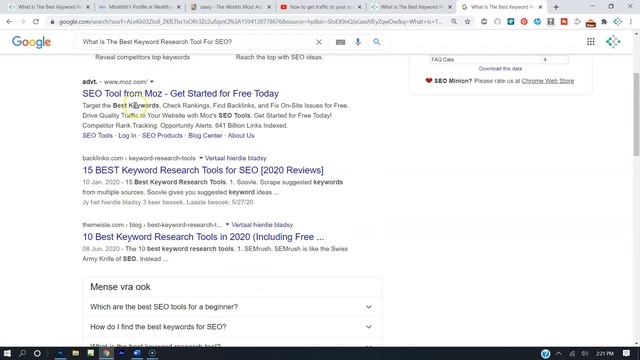Click the clock showing 2:21 PM
This screenshot has width=640, height=360.
[x=605, y=353]
